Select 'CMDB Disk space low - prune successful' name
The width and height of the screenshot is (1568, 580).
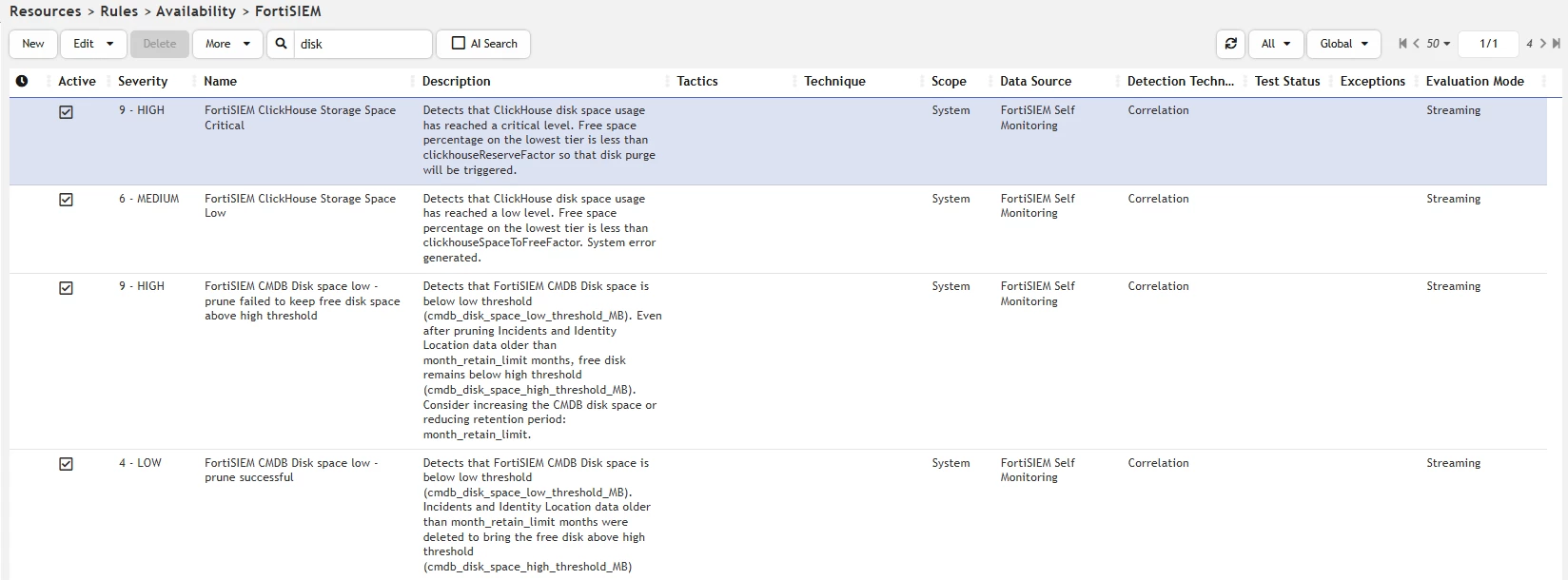point(291,471)
